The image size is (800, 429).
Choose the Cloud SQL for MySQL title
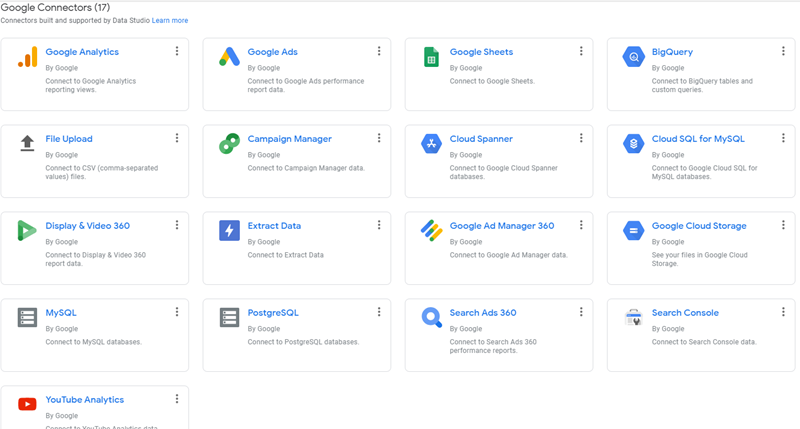point(698,139)
